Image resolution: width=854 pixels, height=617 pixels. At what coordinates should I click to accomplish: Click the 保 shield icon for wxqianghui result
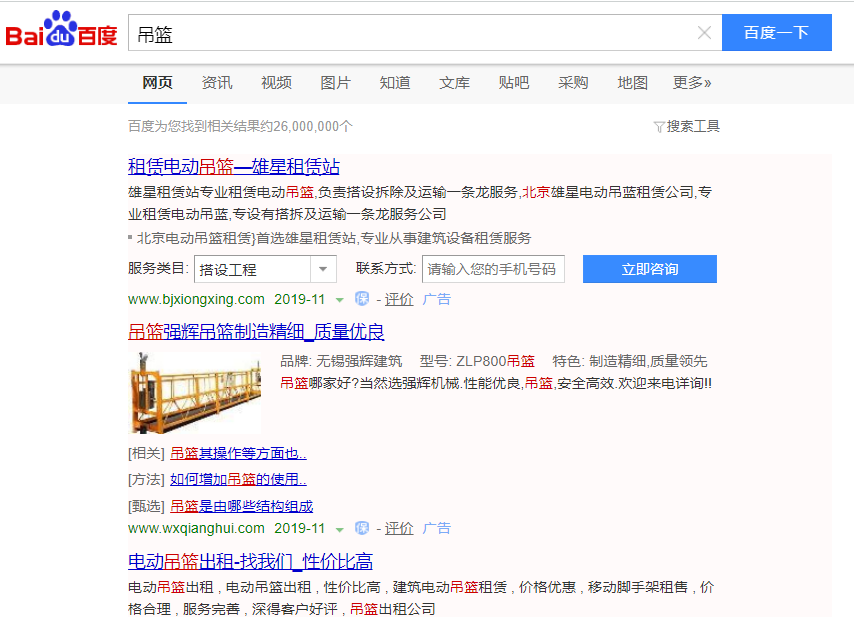[362, 528]
